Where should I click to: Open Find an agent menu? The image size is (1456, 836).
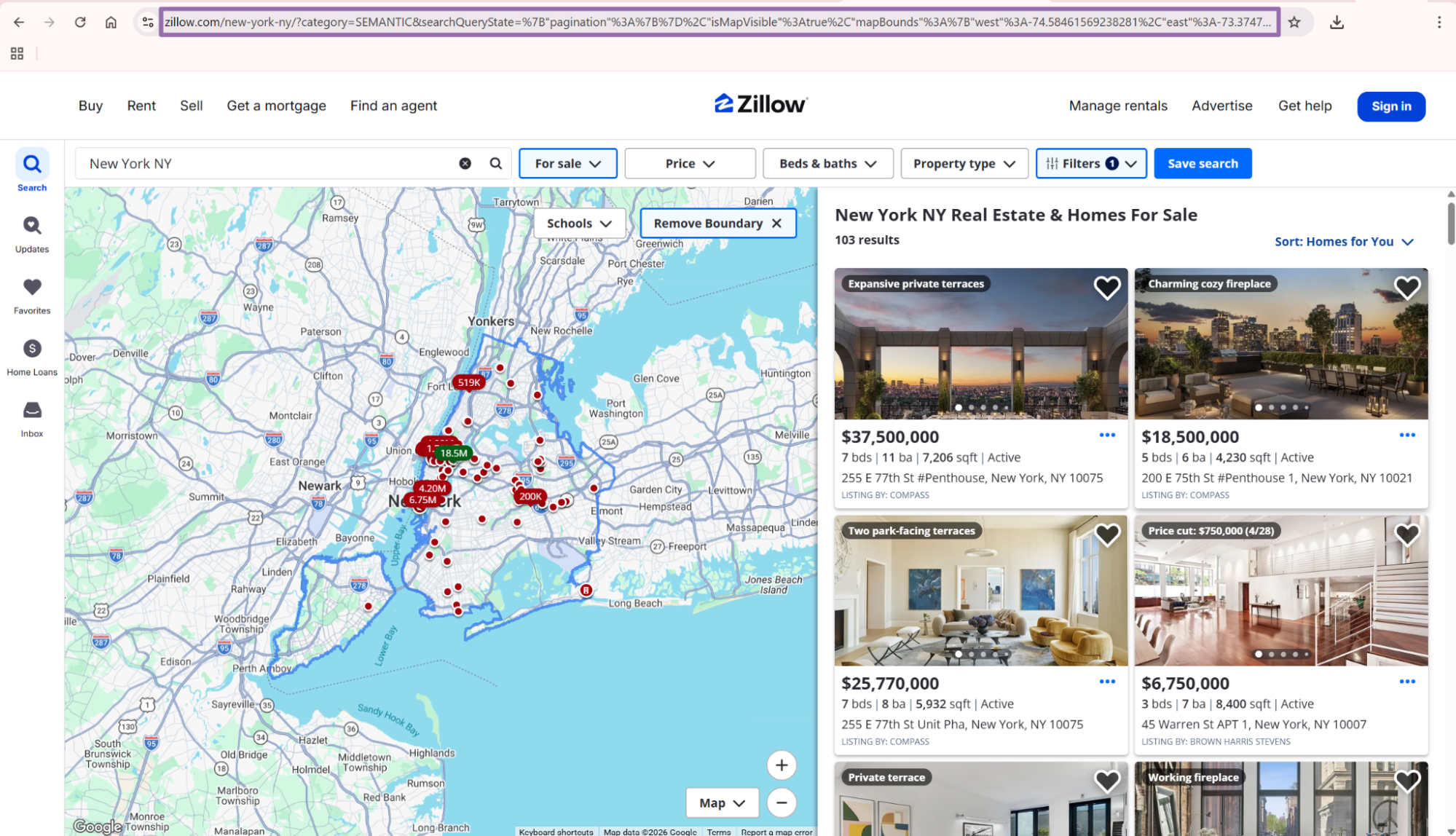393,106
